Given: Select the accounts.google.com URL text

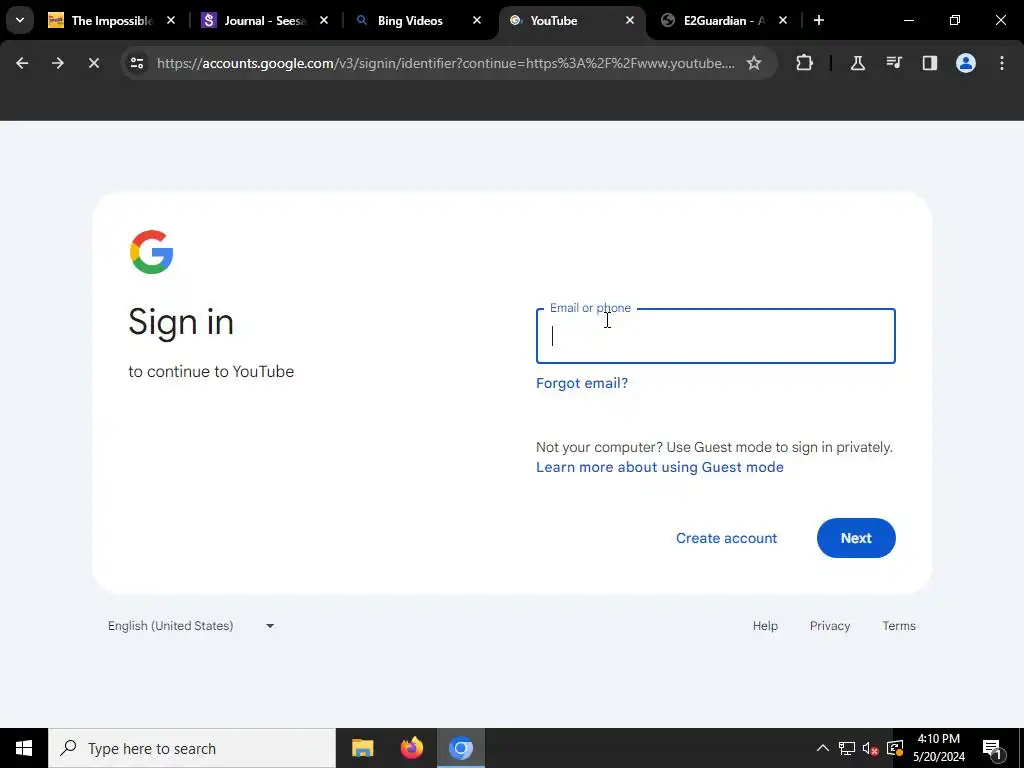Looking at the screenshot, I should point(445,63).
